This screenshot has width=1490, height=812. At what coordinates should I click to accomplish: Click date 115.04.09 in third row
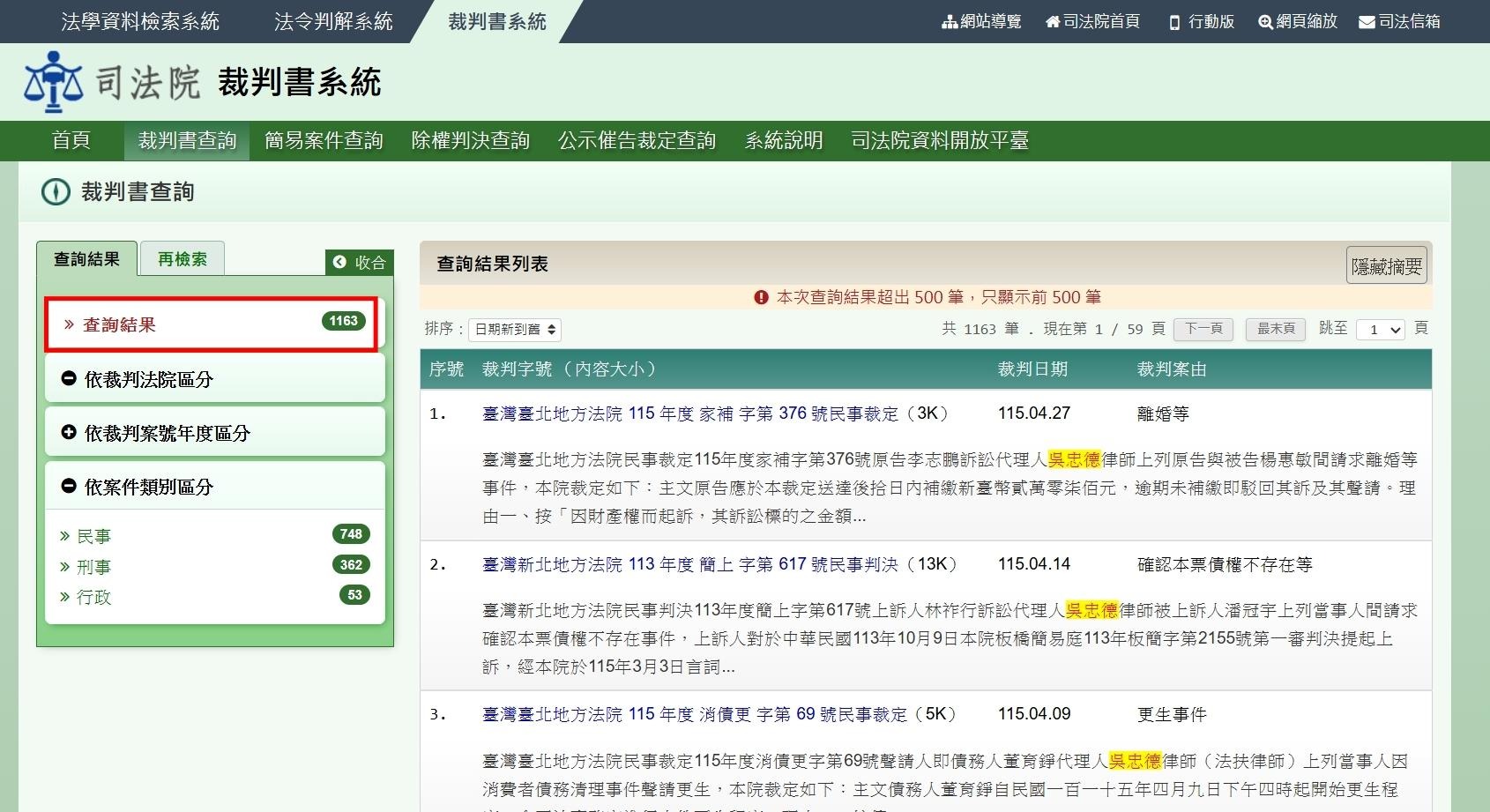pos(1034,713)
